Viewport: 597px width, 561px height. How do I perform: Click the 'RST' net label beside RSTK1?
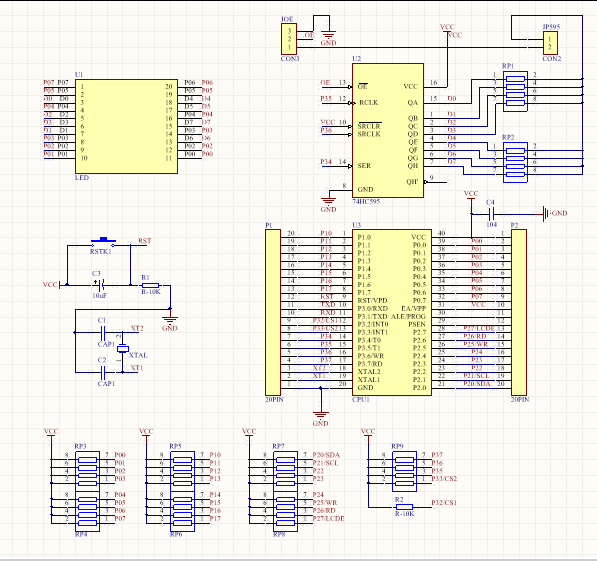point(145,241)
